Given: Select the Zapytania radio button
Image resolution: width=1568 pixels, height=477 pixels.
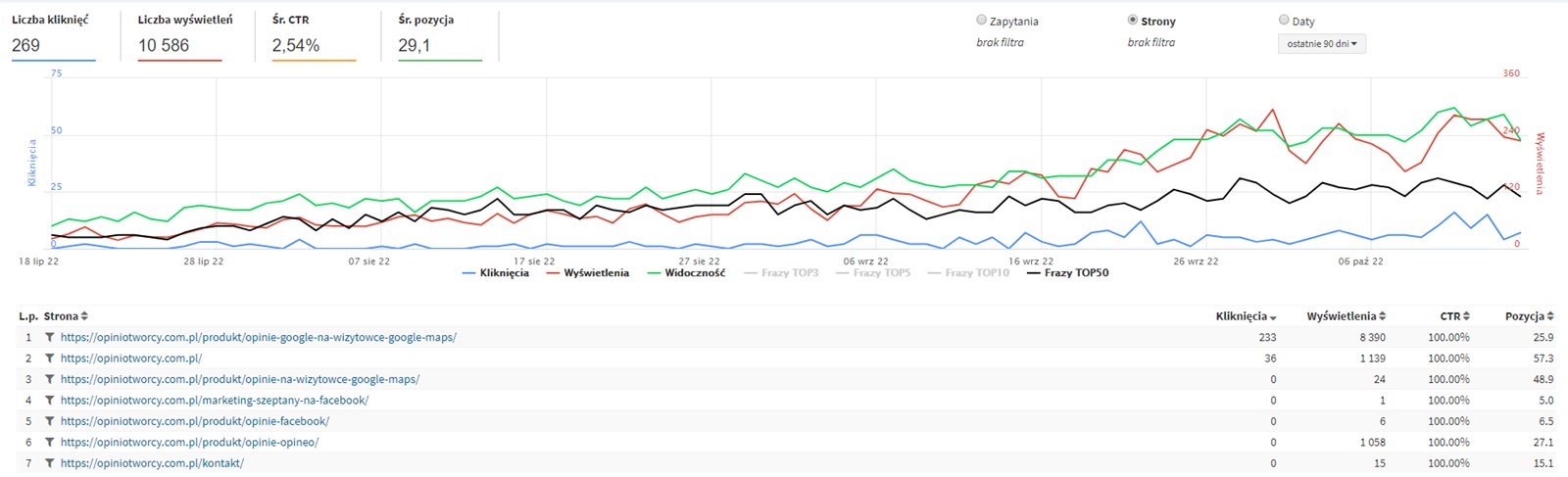Looking at the screenshot, I should click(982, 21).
